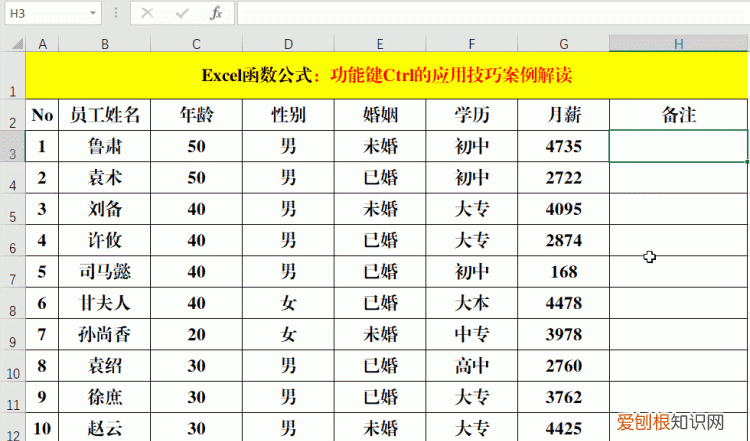
Task: Click the '年龄' header cell
Action: point(197,115)
